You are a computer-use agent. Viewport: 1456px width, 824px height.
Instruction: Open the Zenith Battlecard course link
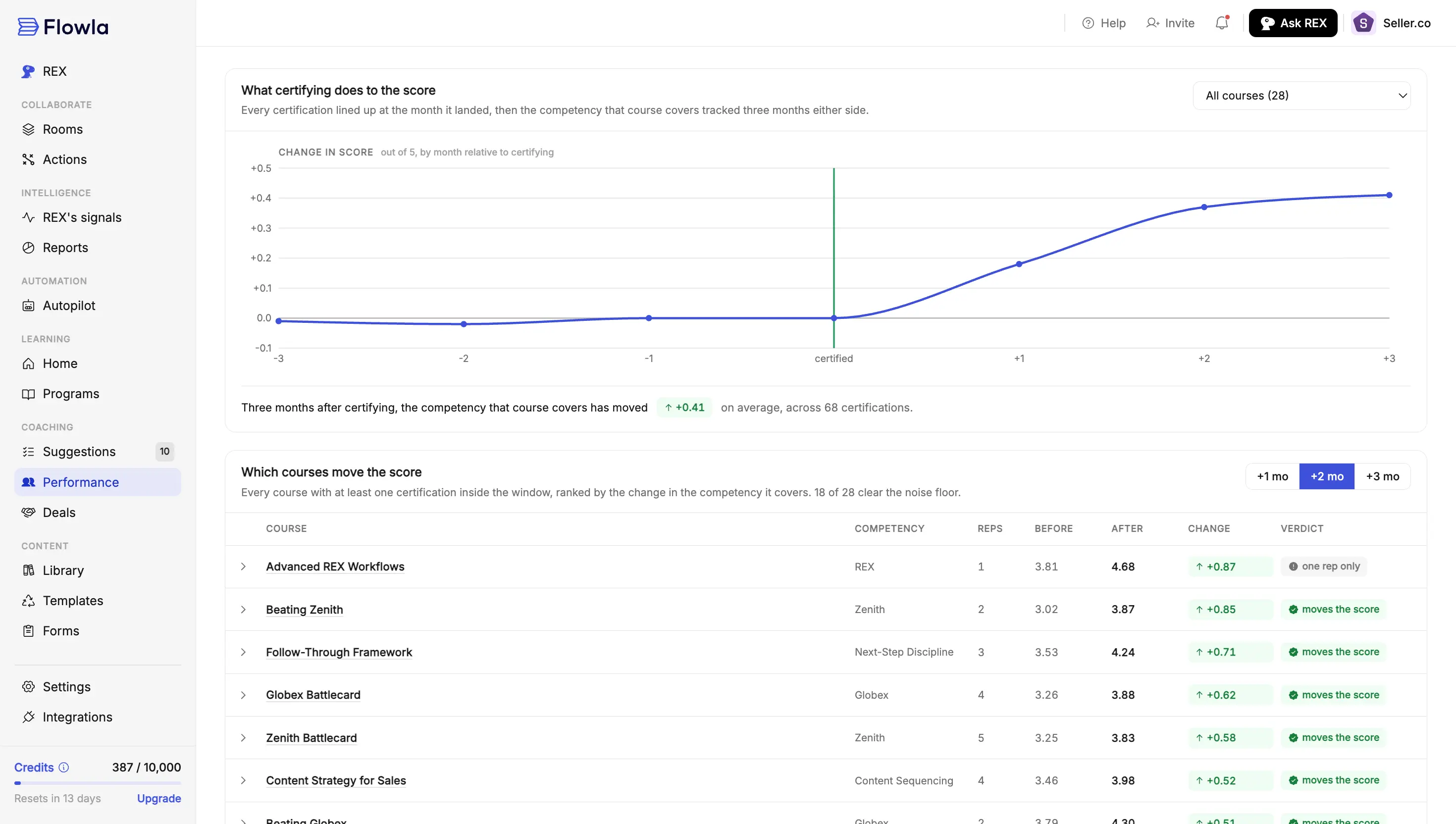[x=311, y=738]
